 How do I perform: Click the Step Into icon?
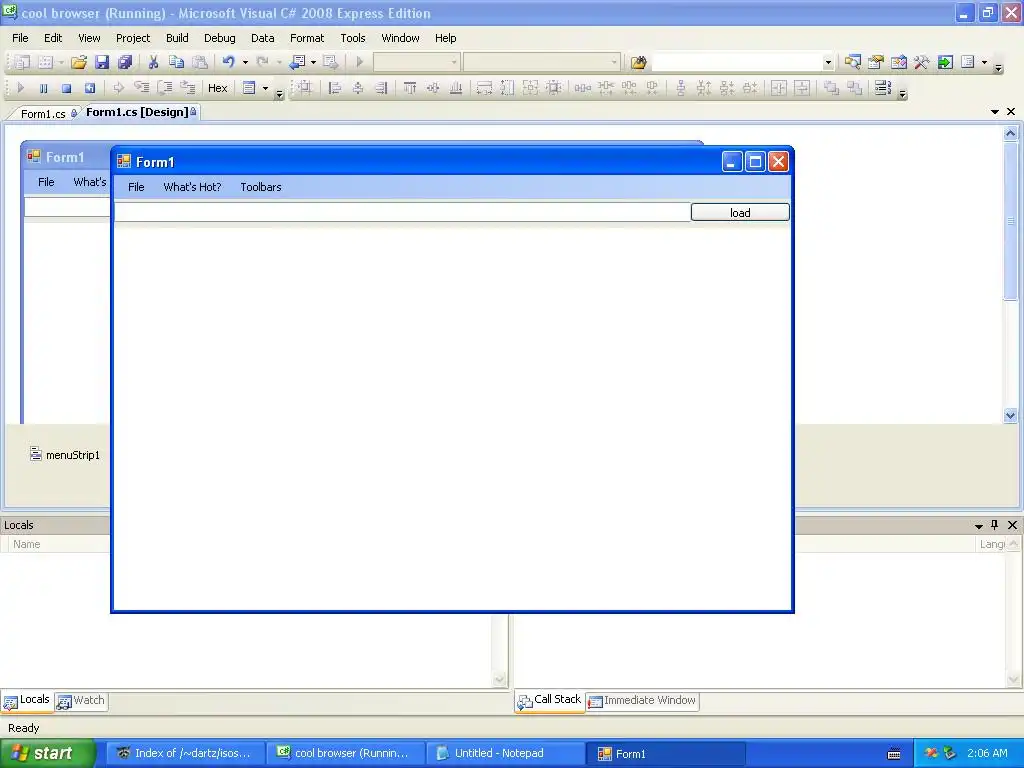coord(141,88)
